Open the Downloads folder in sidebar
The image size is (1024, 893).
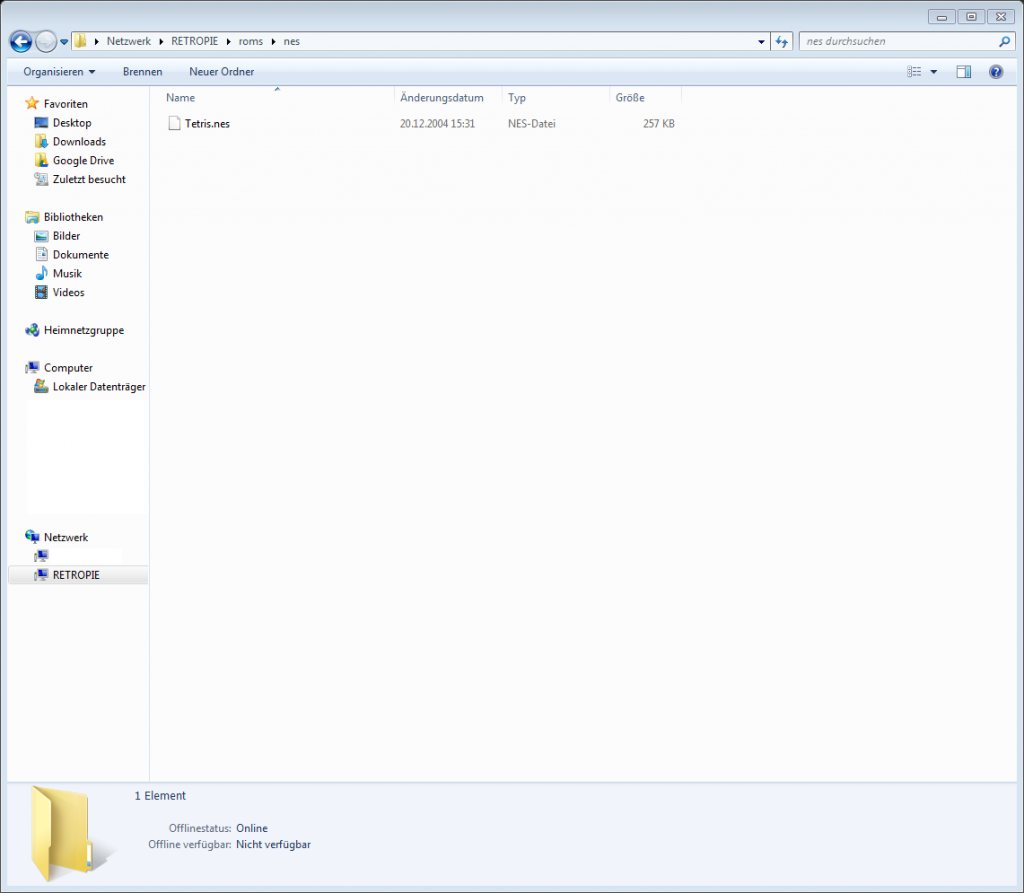click(x=79, y=142)
